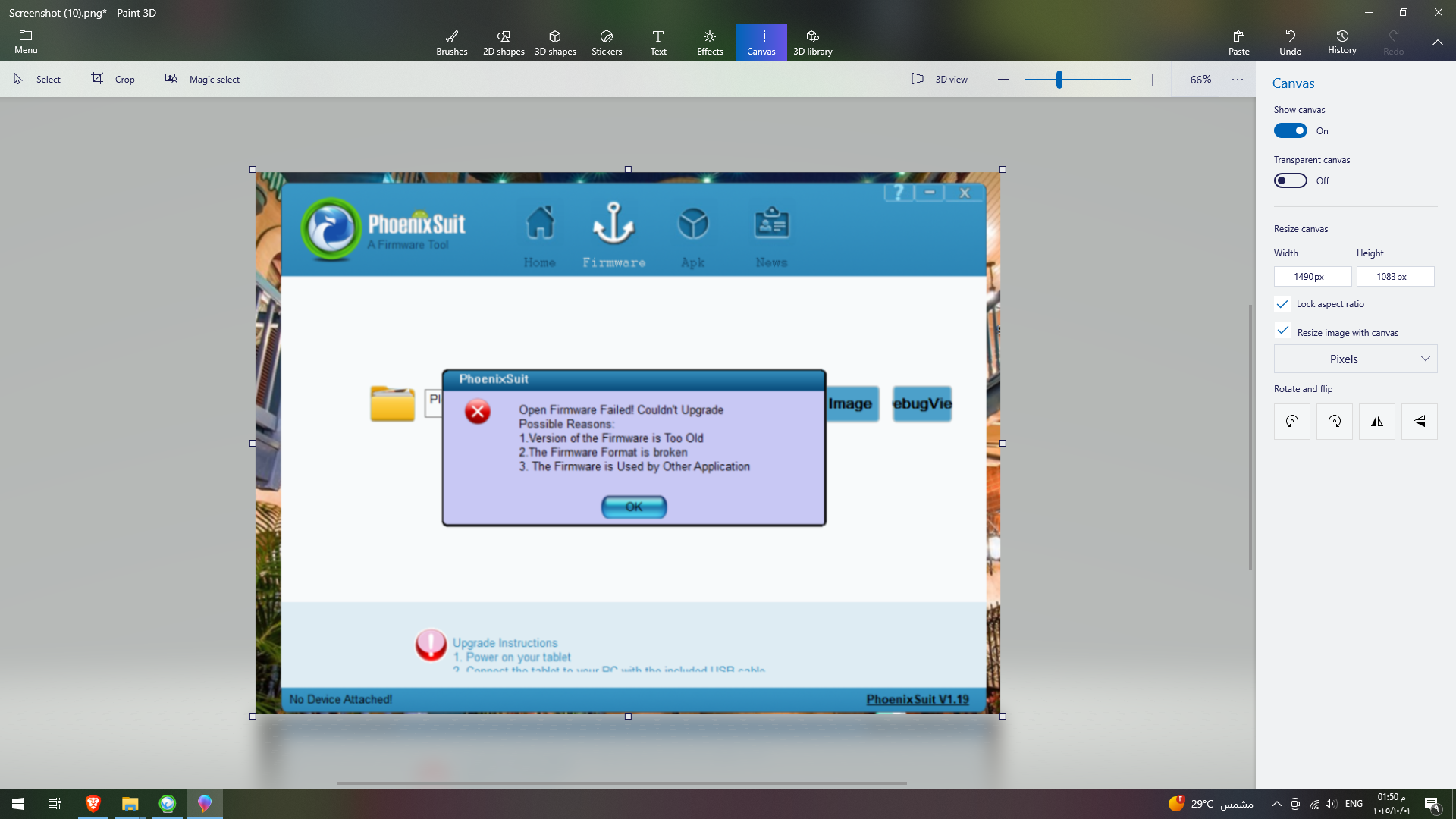This screenshot has width=1456, height=819.
Task: Click the Effects icon
Action: click(710, 42)
